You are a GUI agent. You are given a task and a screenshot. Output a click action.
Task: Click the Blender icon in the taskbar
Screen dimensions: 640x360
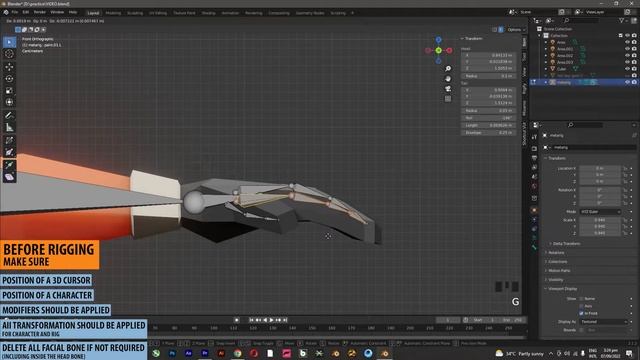[384, 353]
